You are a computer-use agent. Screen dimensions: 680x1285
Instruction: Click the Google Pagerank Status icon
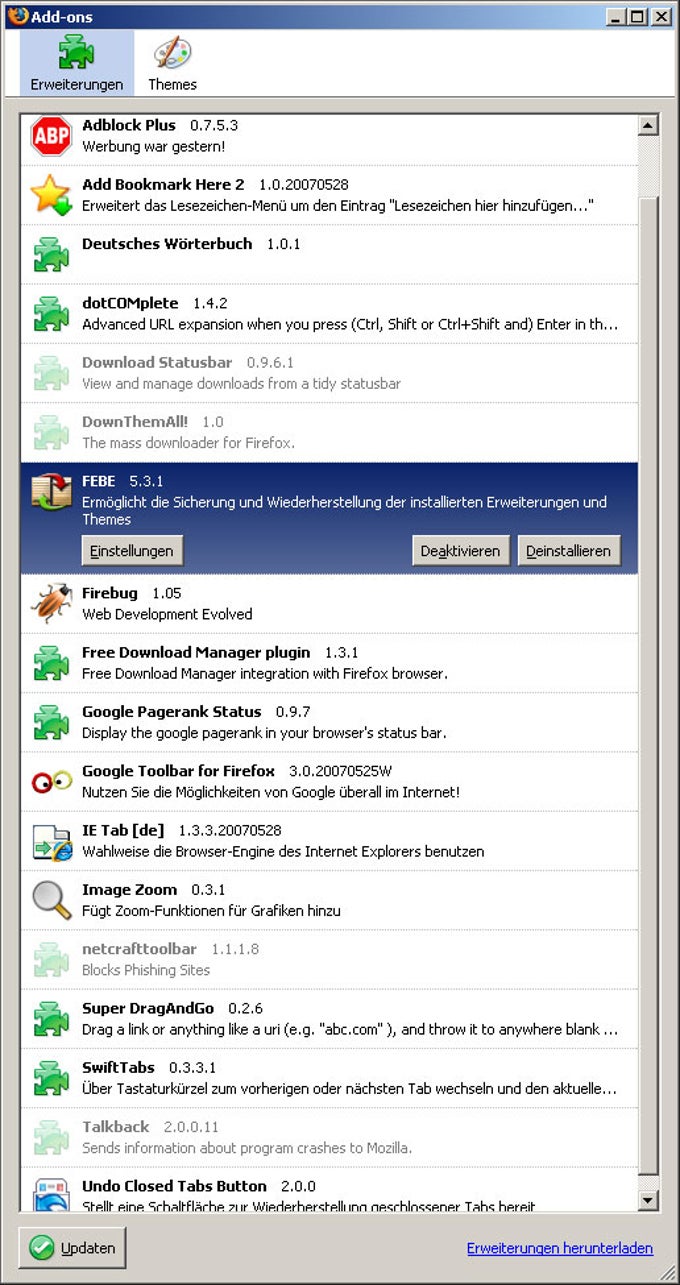(x=51, y=722)
